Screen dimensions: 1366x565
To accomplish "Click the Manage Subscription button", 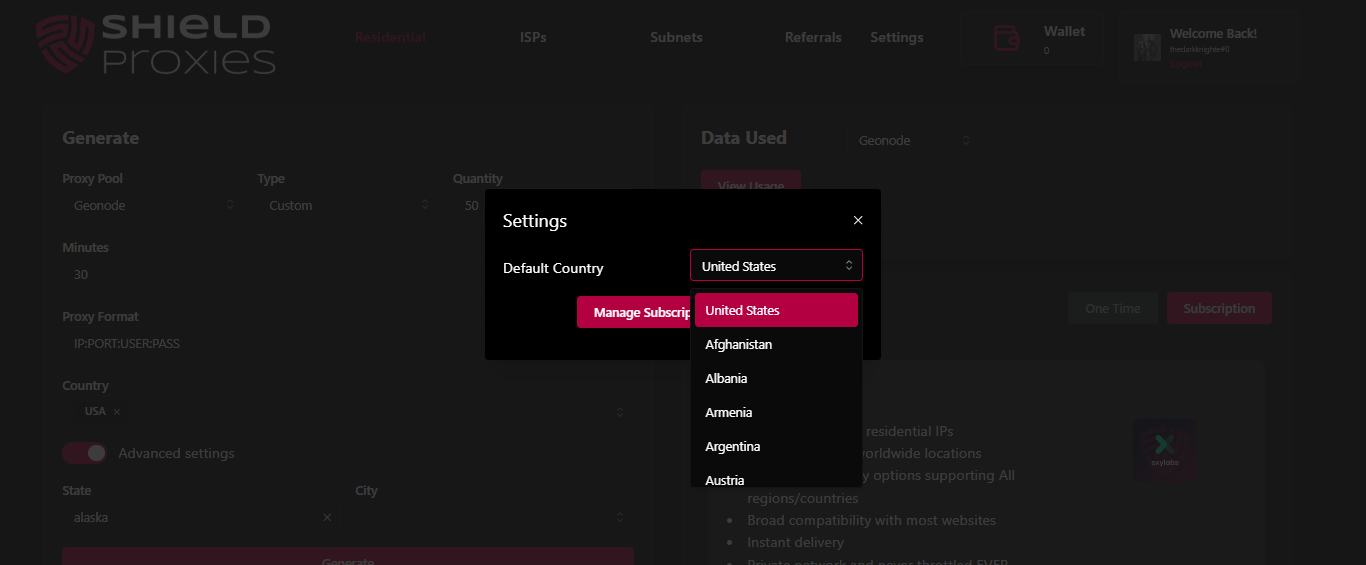I will 634,312.
